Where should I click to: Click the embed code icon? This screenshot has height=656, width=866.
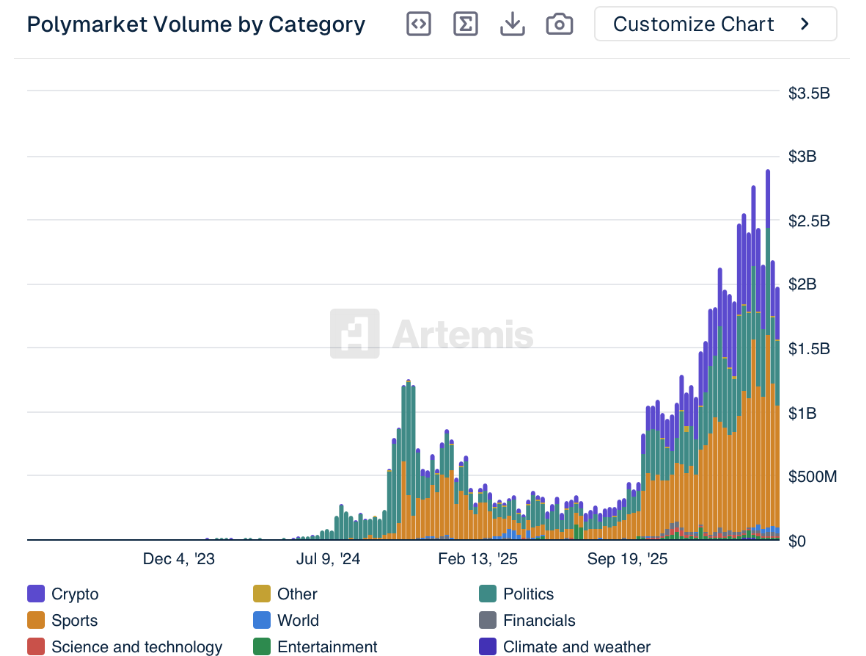[419, 24]
